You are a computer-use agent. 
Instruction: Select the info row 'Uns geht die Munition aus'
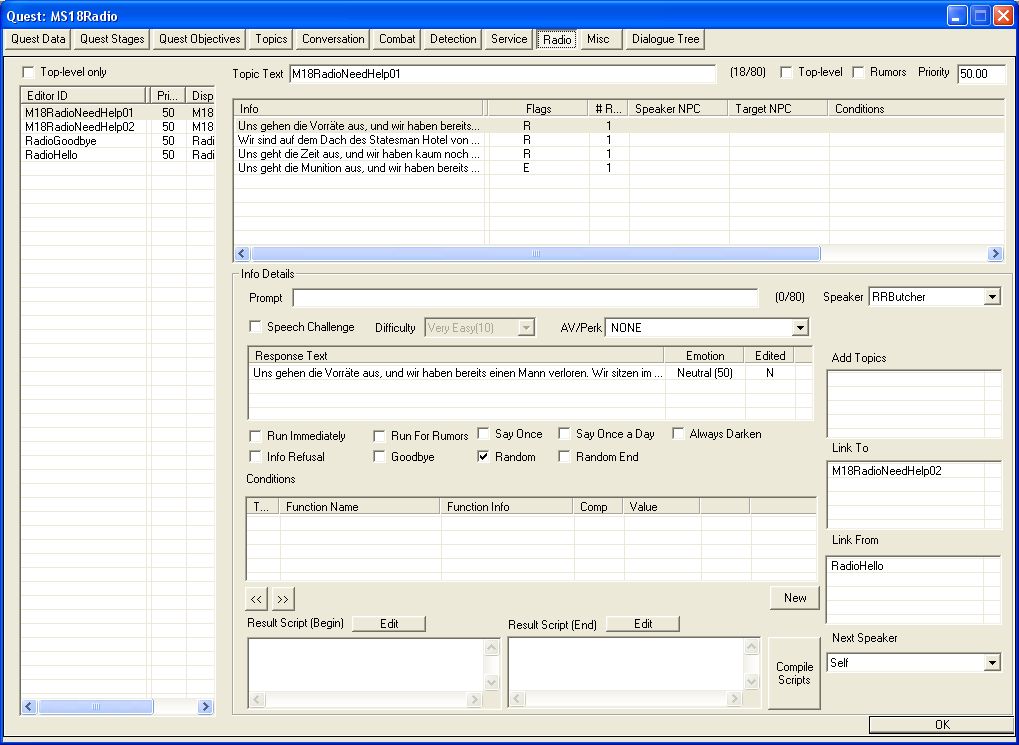click(619, 168)
